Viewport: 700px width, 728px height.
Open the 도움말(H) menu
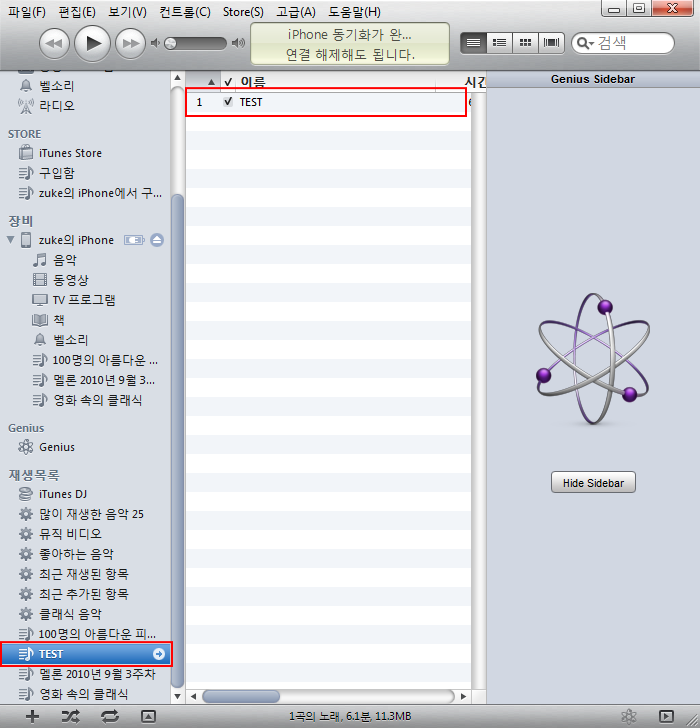click(355, 12)
